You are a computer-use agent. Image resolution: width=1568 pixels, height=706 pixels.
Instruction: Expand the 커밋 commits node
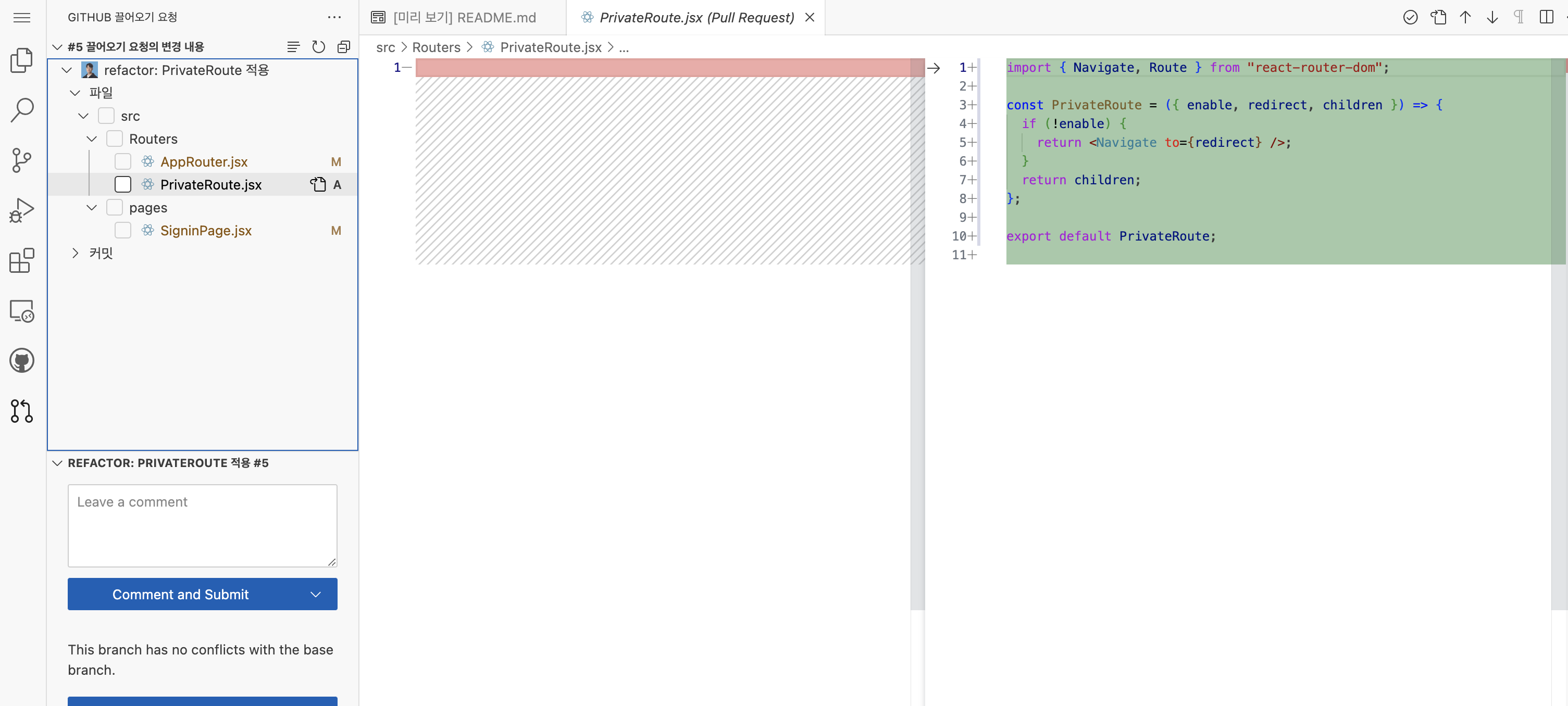pyautogui.click(x=76, y=253)
